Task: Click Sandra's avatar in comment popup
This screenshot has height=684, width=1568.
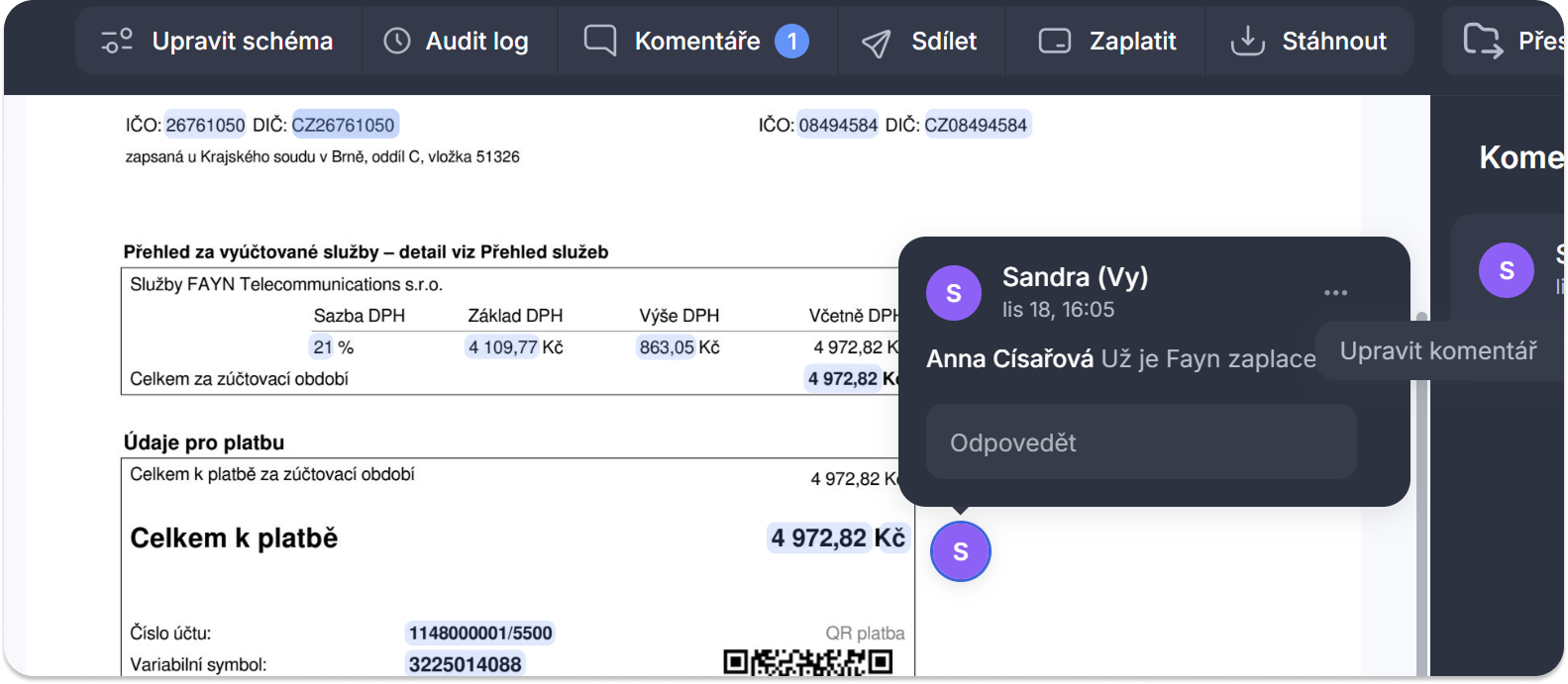Action: [953, 293]
